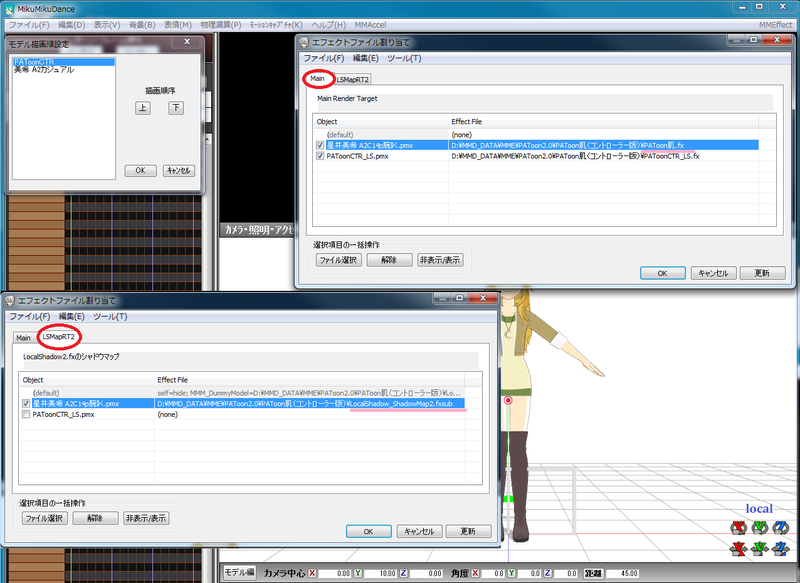Open 編集(E) in the lower effect window
The image size is (800, 583).
click(x=71, y=316)
